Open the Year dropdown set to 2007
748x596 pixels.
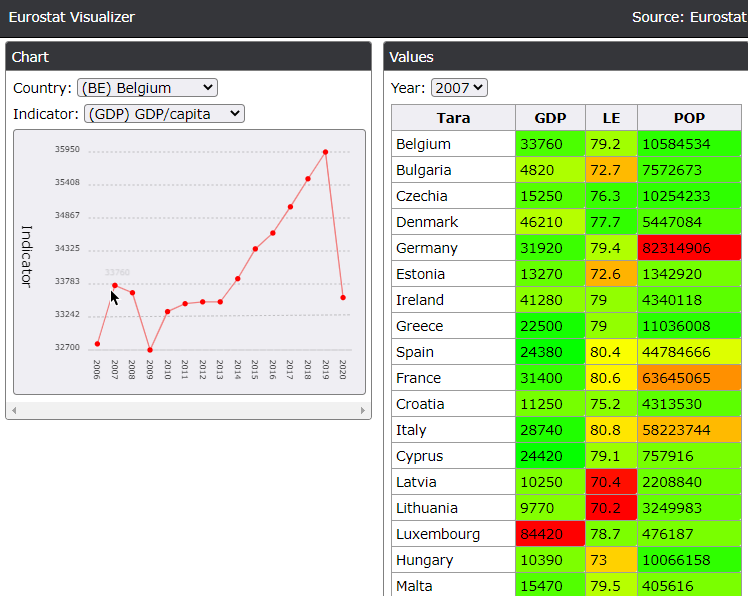459,88
